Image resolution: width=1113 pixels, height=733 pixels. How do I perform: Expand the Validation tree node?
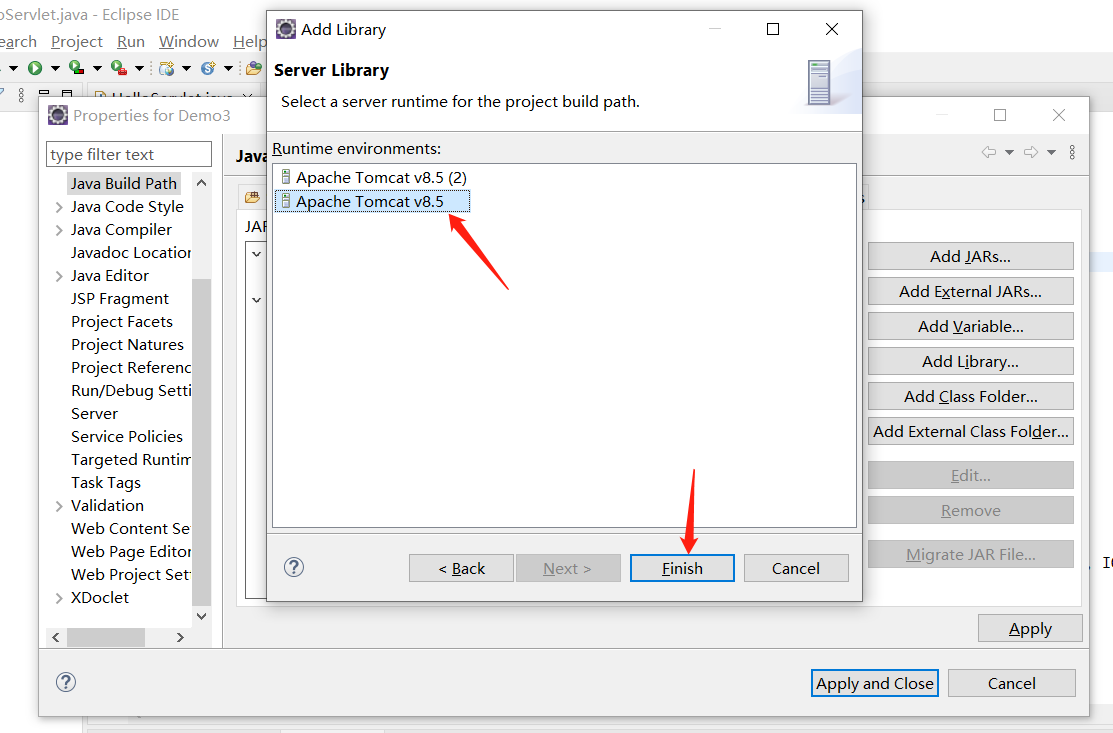(59, 506)
